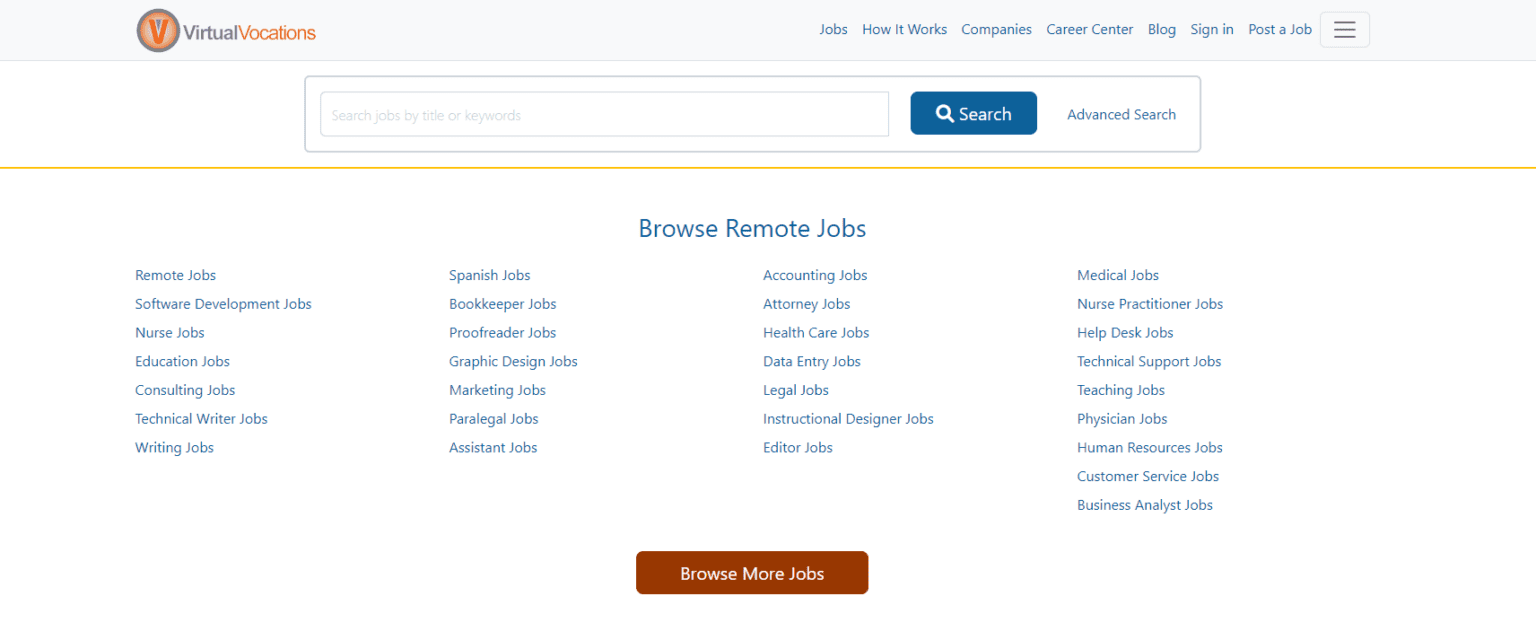Open the Companies page
1536x631 pixels.
pos(996,30)
